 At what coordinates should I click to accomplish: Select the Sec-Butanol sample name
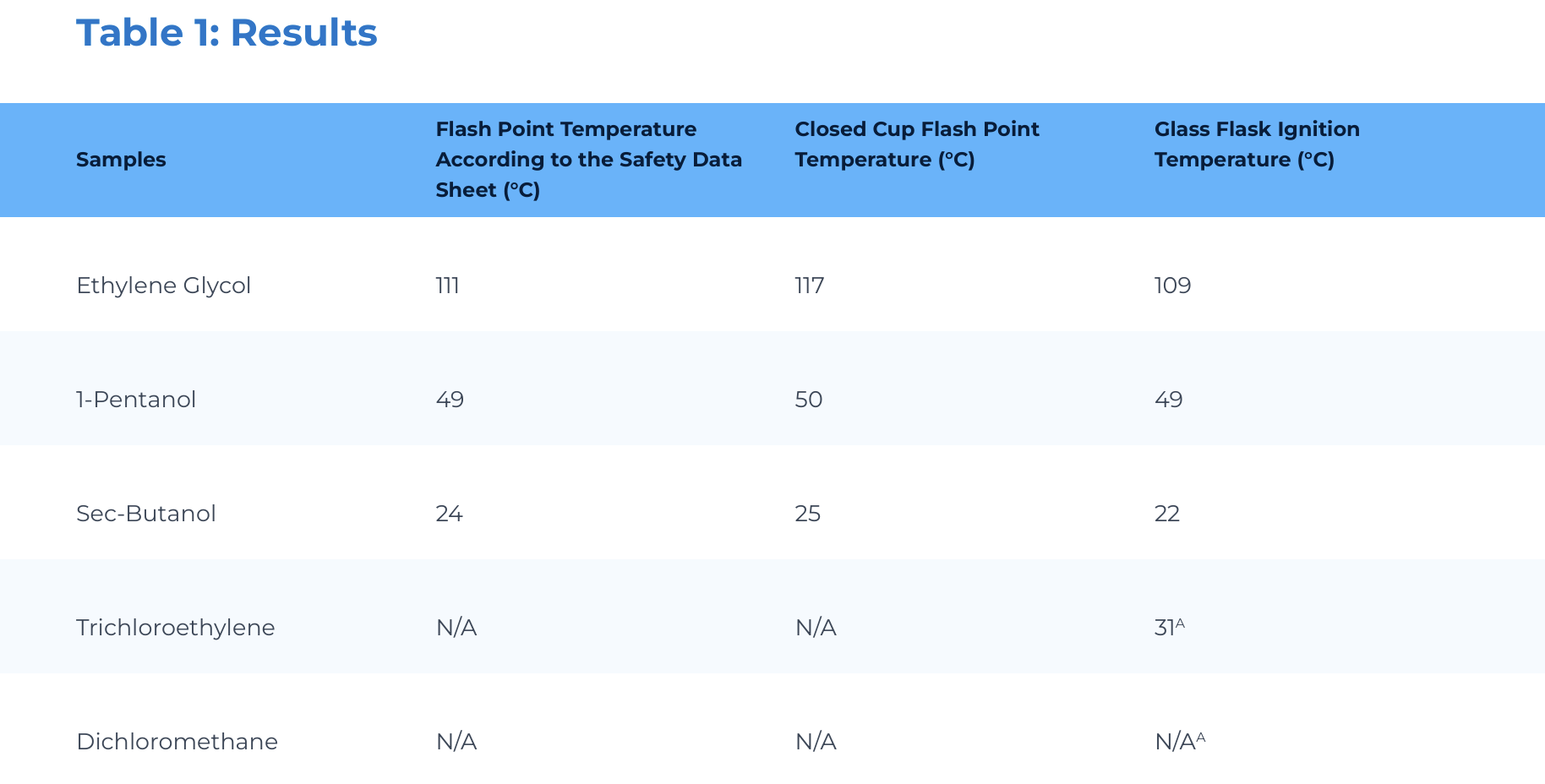click(x=146, y=513)
